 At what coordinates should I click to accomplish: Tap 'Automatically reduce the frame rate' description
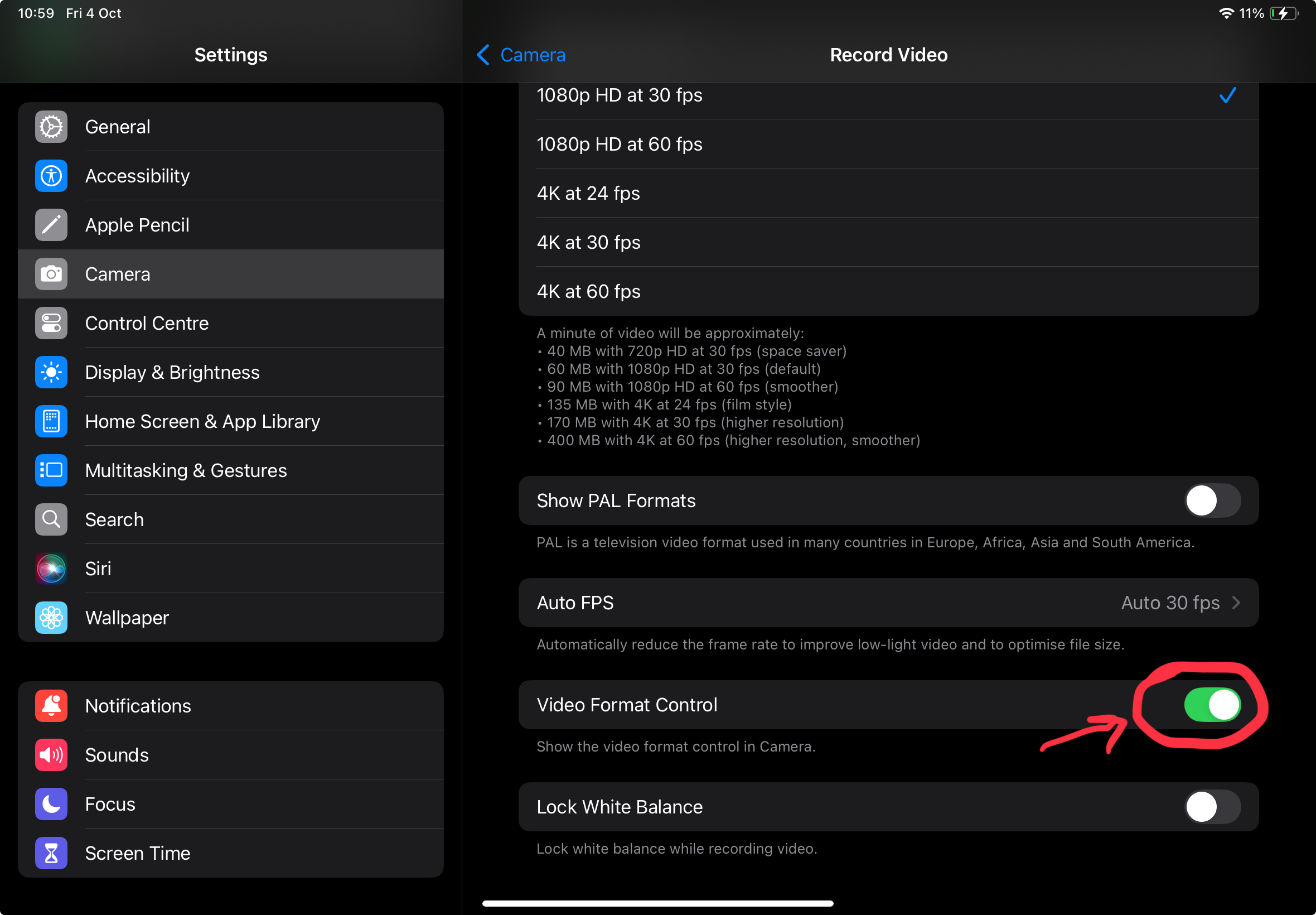[x=830, y=644]
